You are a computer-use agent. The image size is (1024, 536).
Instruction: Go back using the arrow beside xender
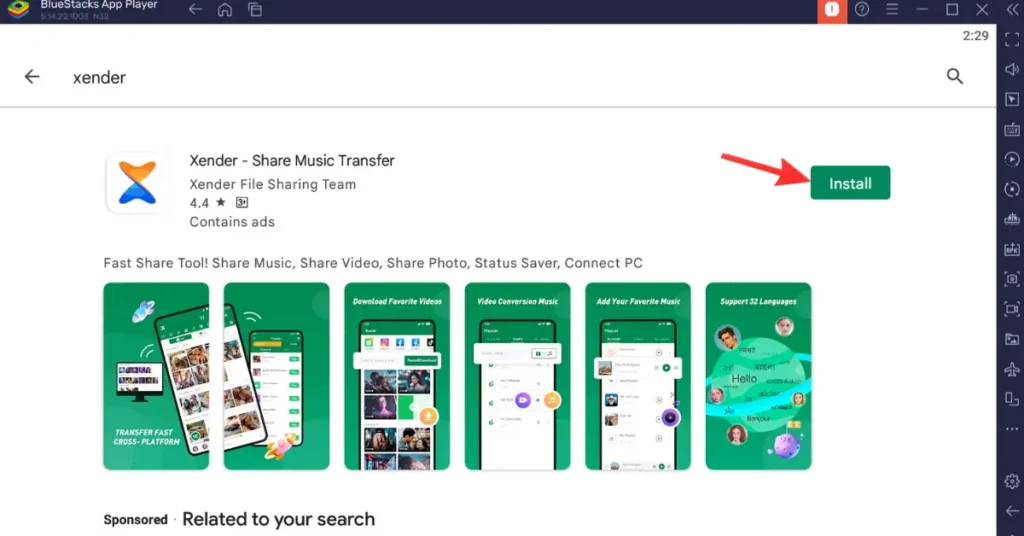click(x=32, y=76)
